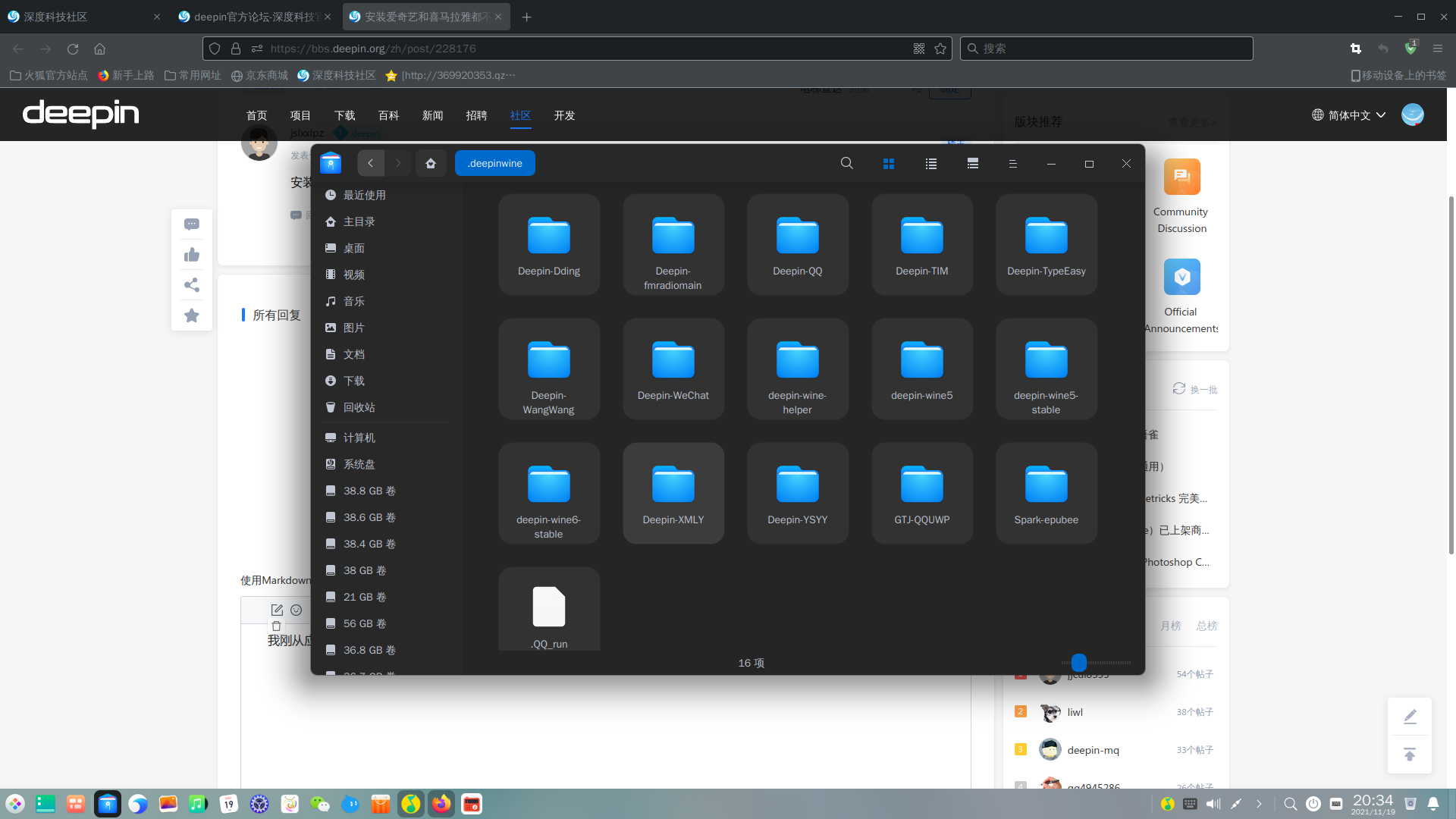Viewport: 1456px width, 819px height.
Task: Click .deepinwine breadcrumb button
Action: coord(494,163)
